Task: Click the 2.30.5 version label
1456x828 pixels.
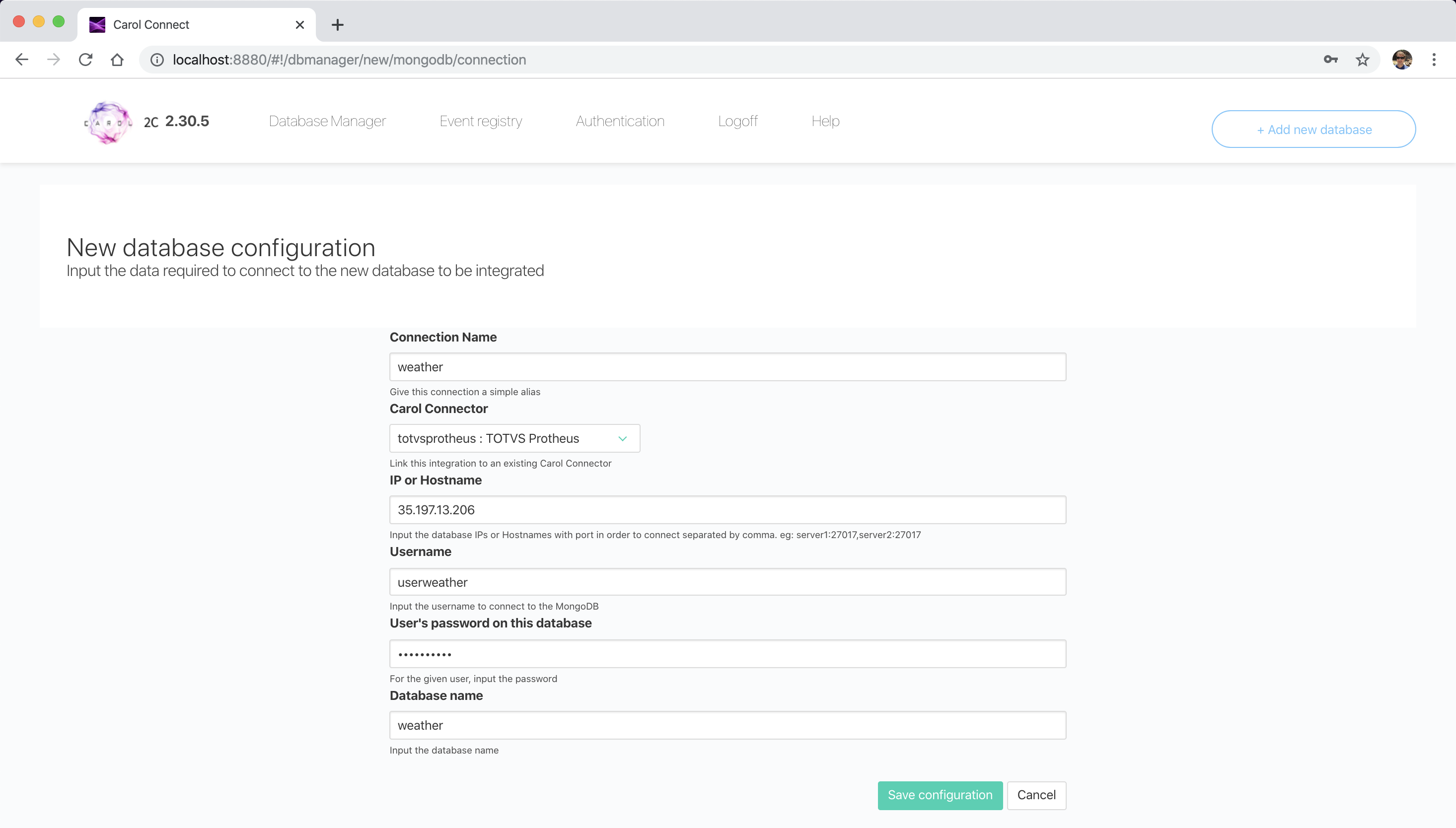Action: 187,121
